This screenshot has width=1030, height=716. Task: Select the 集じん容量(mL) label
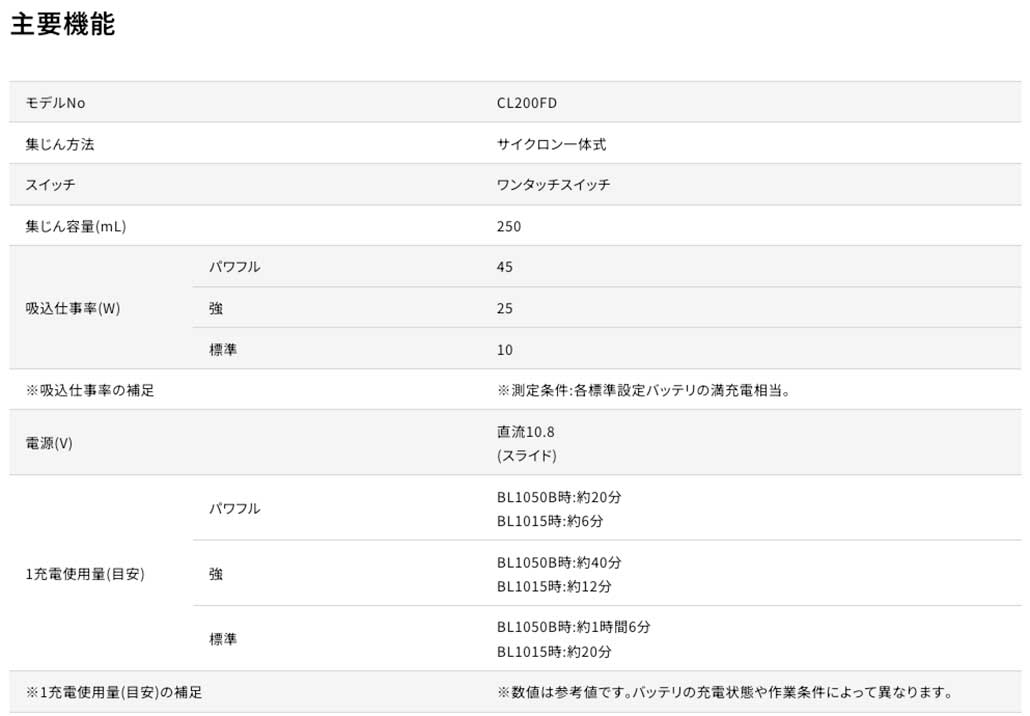tap(76, 227)
